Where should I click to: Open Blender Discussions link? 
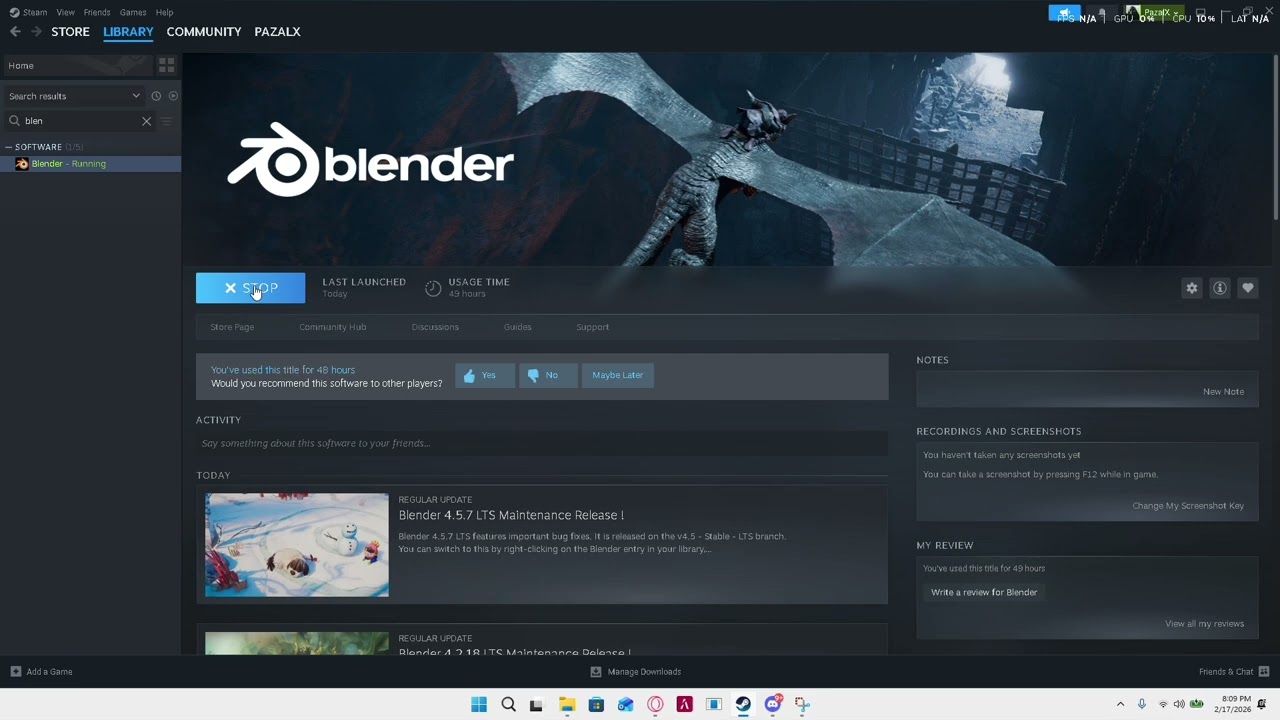coord(435,327)
